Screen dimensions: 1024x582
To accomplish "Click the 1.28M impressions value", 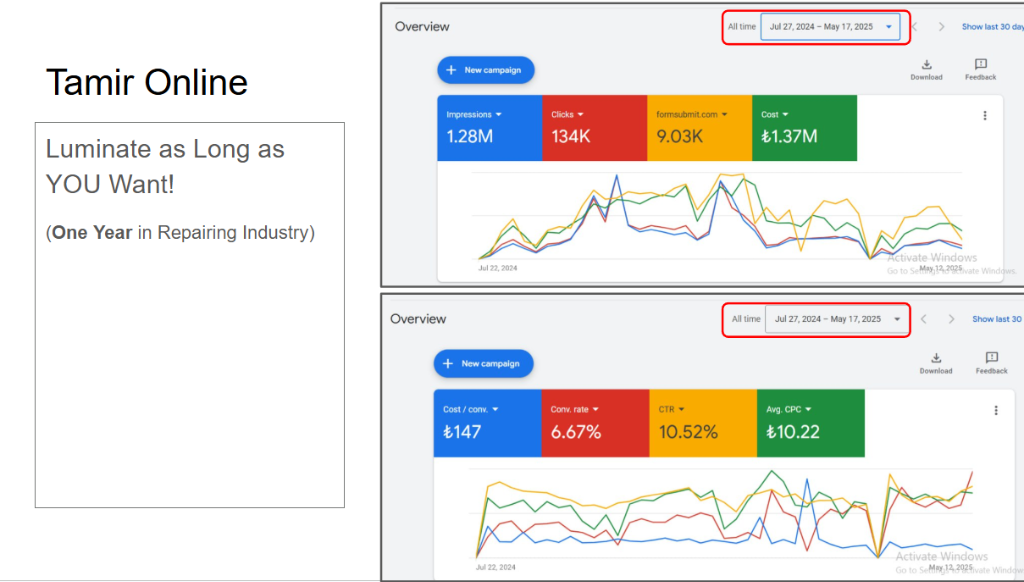I will click(x=470, y=137).
